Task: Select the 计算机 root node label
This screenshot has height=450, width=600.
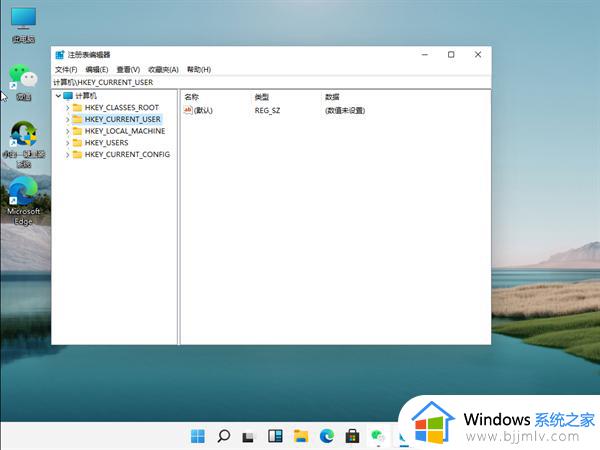Action: click(86, 96)
